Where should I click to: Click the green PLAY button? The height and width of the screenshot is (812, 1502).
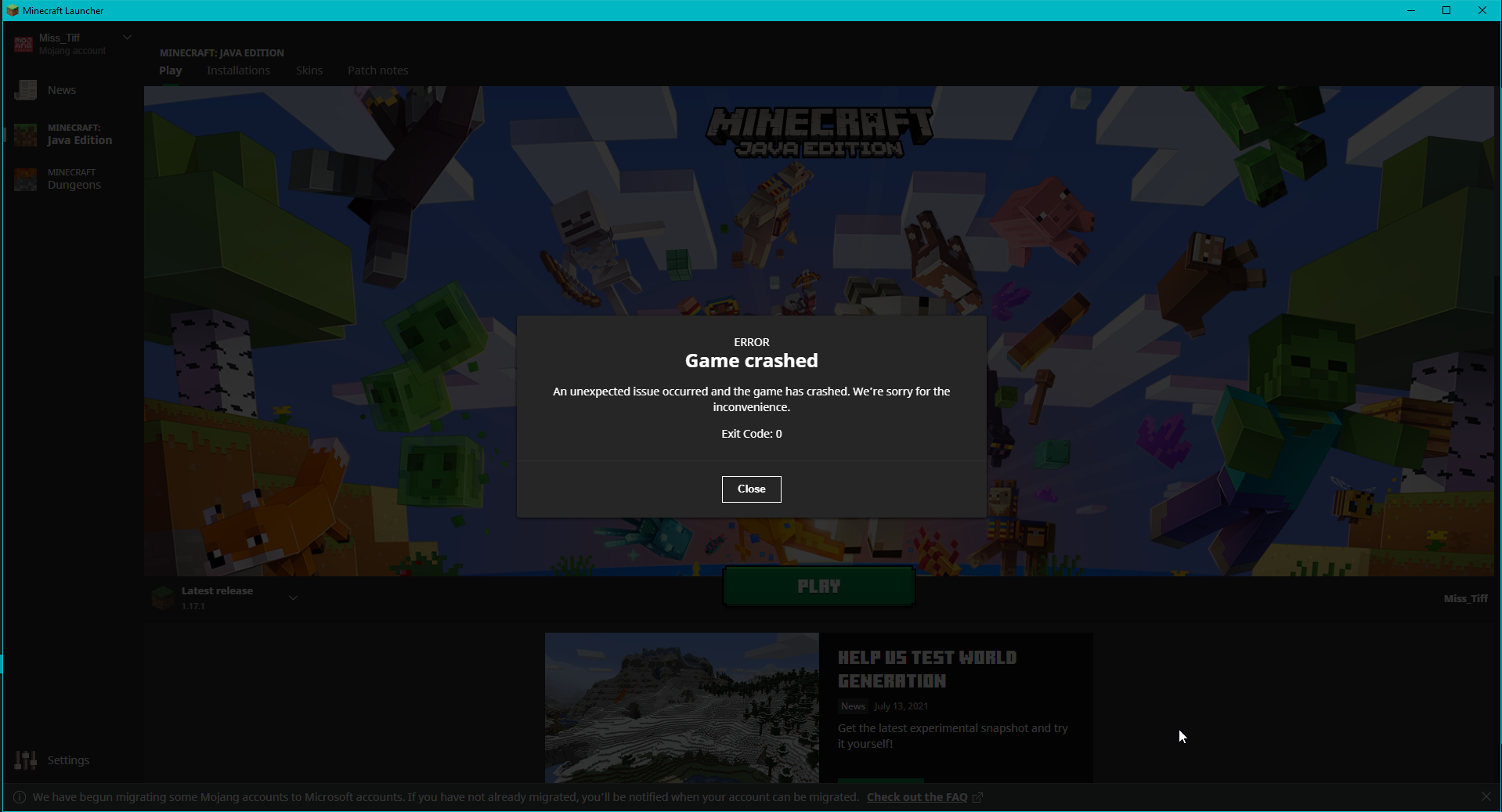tap(818, 586)
